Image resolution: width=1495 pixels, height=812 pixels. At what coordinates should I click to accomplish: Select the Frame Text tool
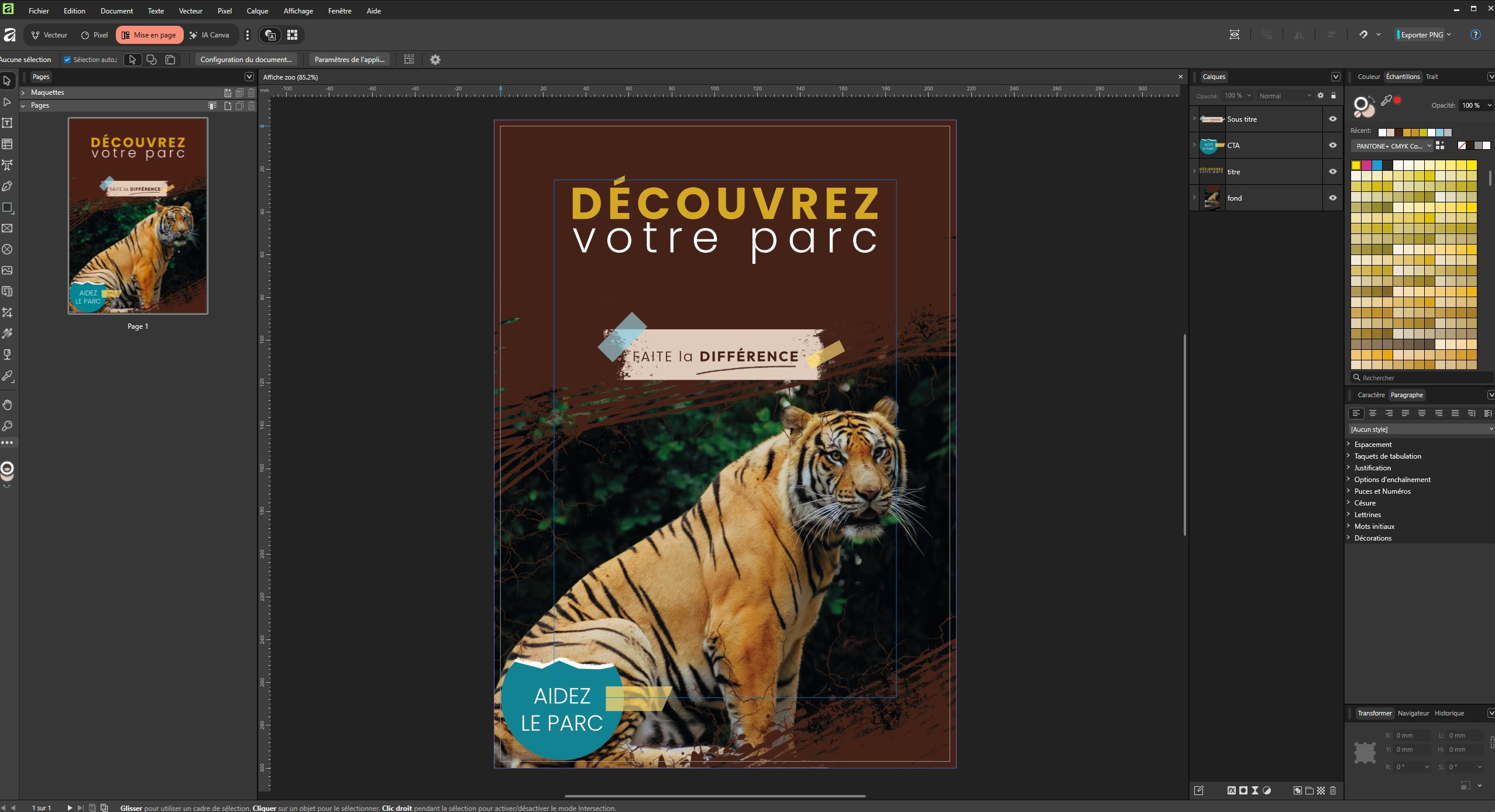pos(8,123)
